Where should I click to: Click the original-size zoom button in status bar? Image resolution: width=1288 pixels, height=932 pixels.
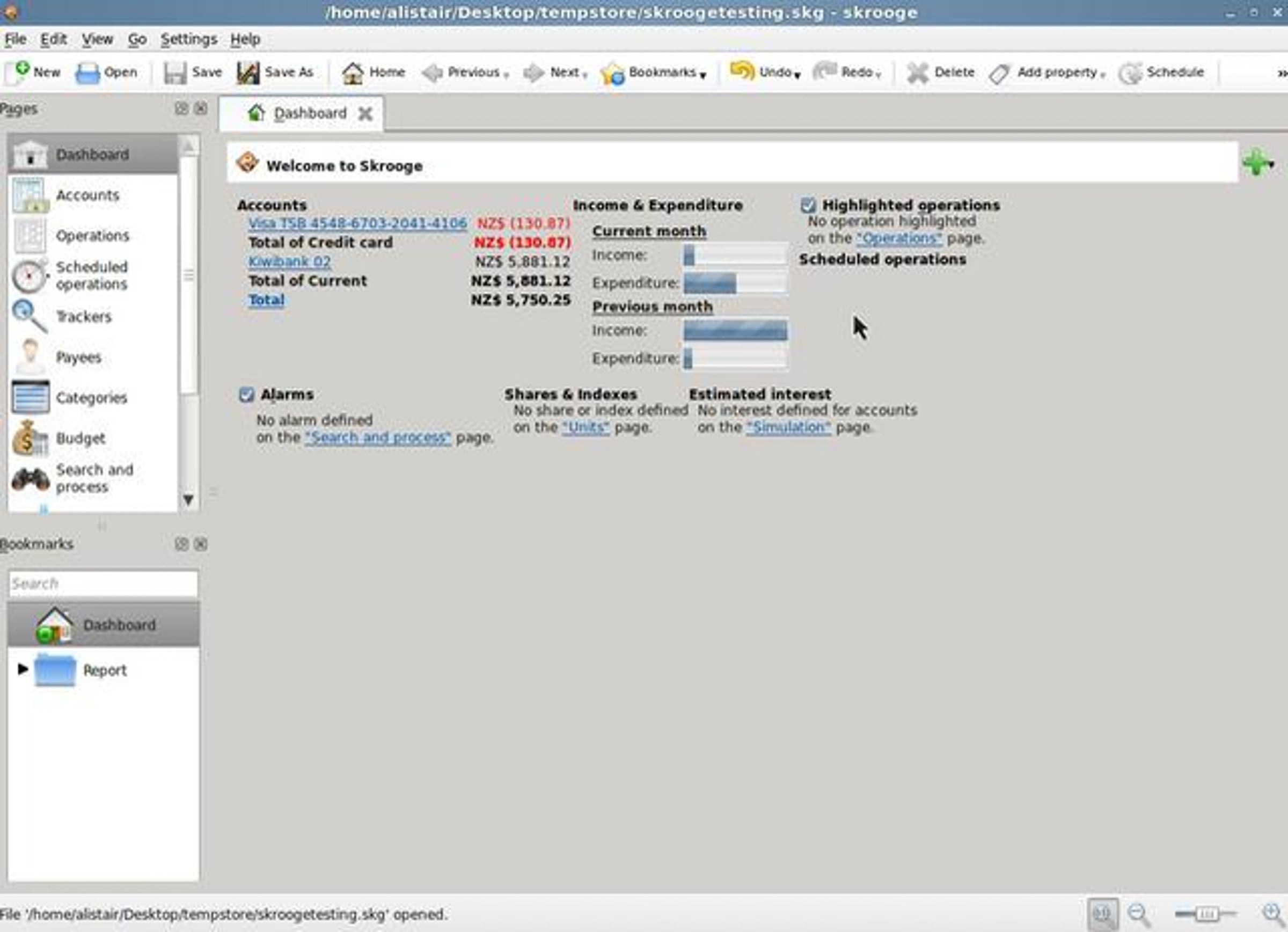[1103, 914]
